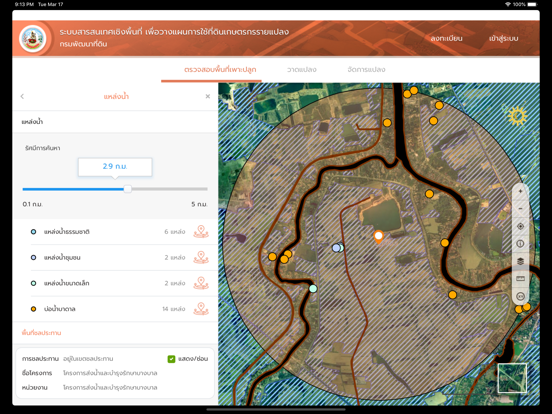Select the 2.9 กม. radius value box
Screen dimensions: 552x414
(x=115, y=167)
